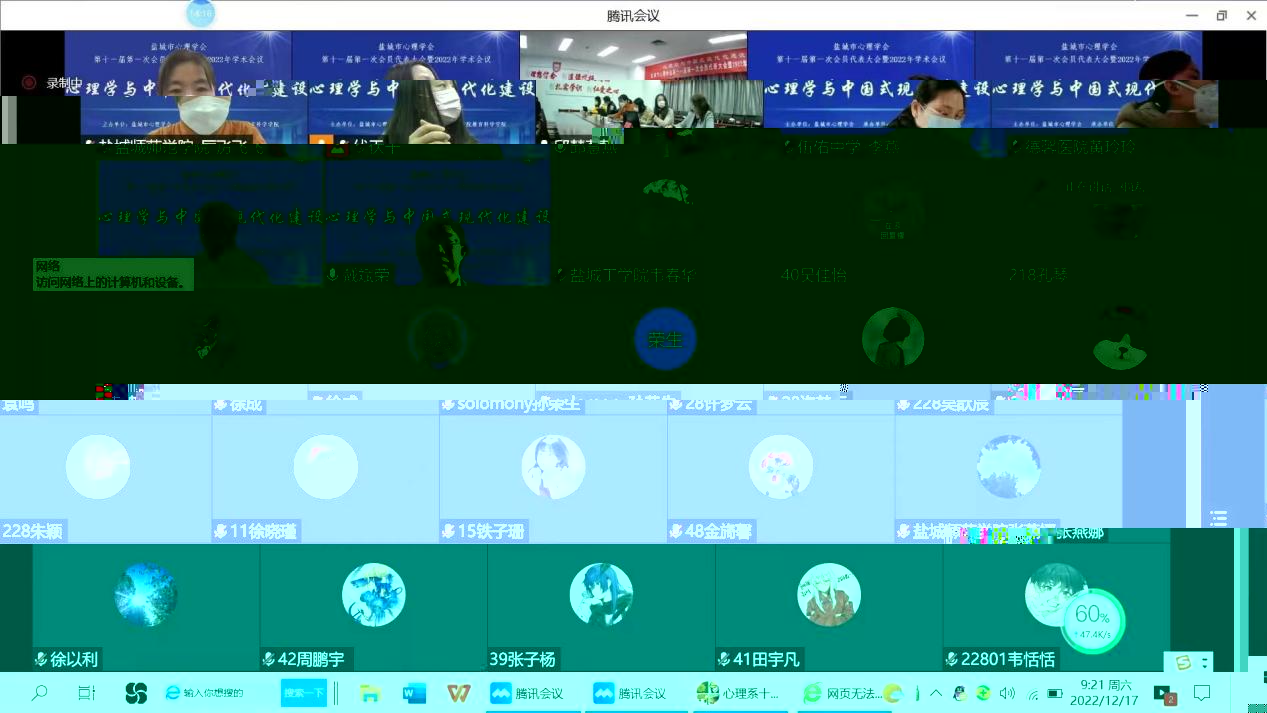This screenshot has height=713, width=1267.
Task: Select participant tile 42周鹏宇
Action: pos(374,607)
